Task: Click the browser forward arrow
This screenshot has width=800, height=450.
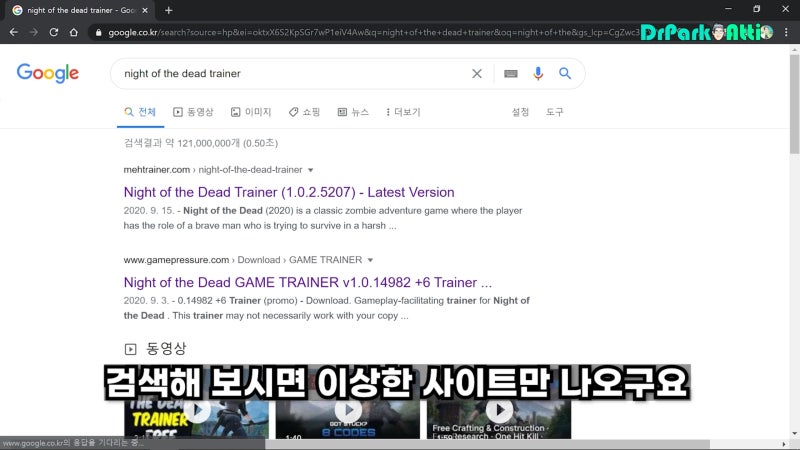Action: (34, 32)
